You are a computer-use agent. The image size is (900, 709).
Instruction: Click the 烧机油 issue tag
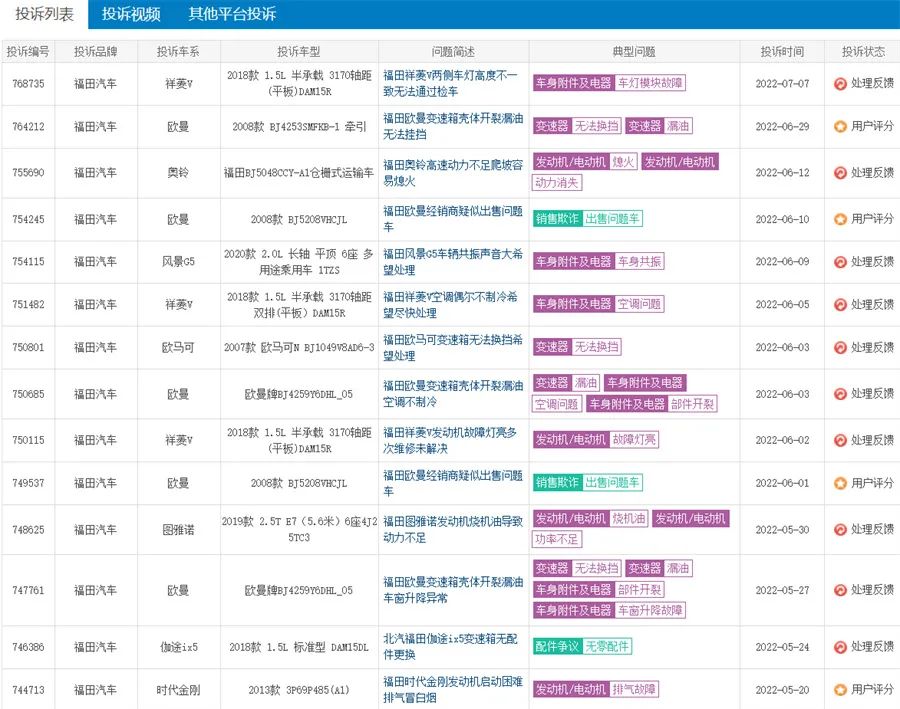[629, 519]
